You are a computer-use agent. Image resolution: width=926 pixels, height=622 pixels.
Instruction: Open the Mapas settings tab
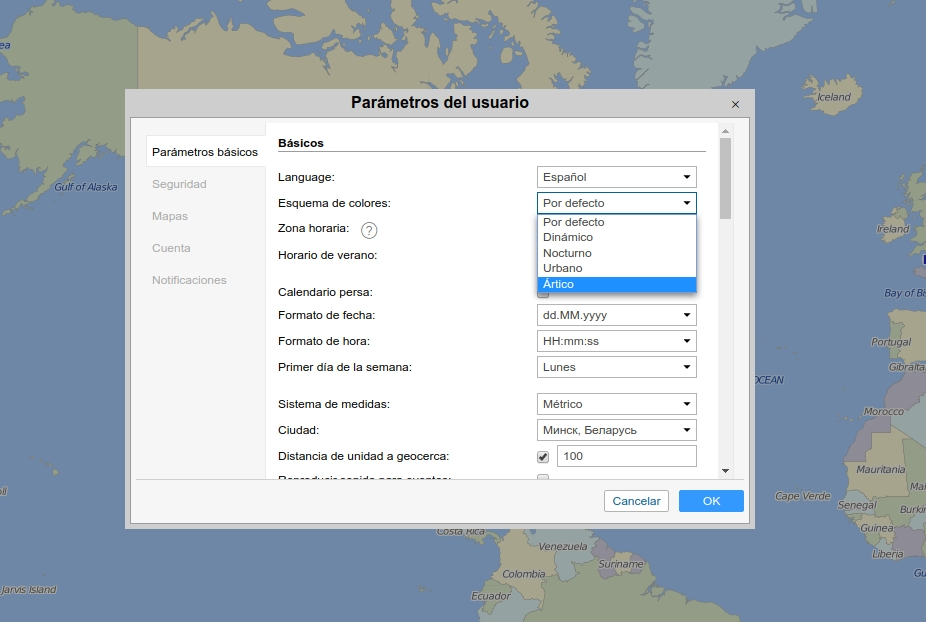[171, 216]
